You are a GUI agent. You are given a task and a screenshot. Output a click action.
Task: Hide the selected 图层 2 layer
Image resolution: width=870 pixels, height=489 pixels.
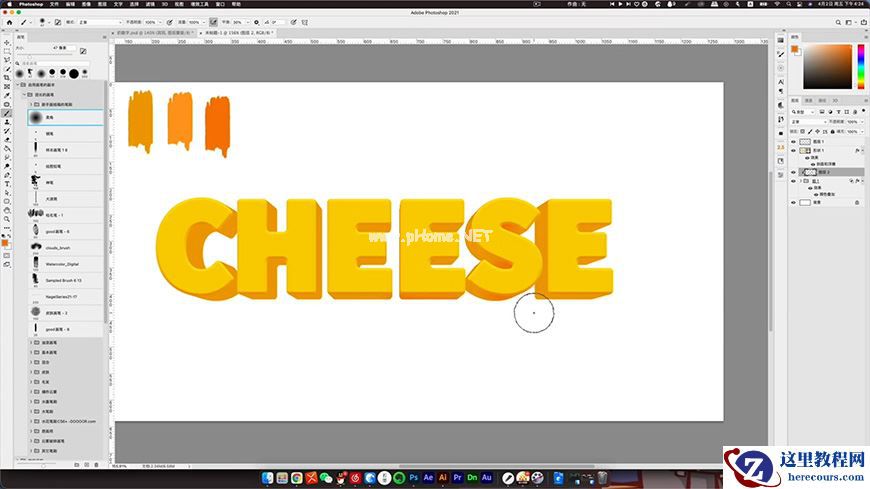[793, 172]
